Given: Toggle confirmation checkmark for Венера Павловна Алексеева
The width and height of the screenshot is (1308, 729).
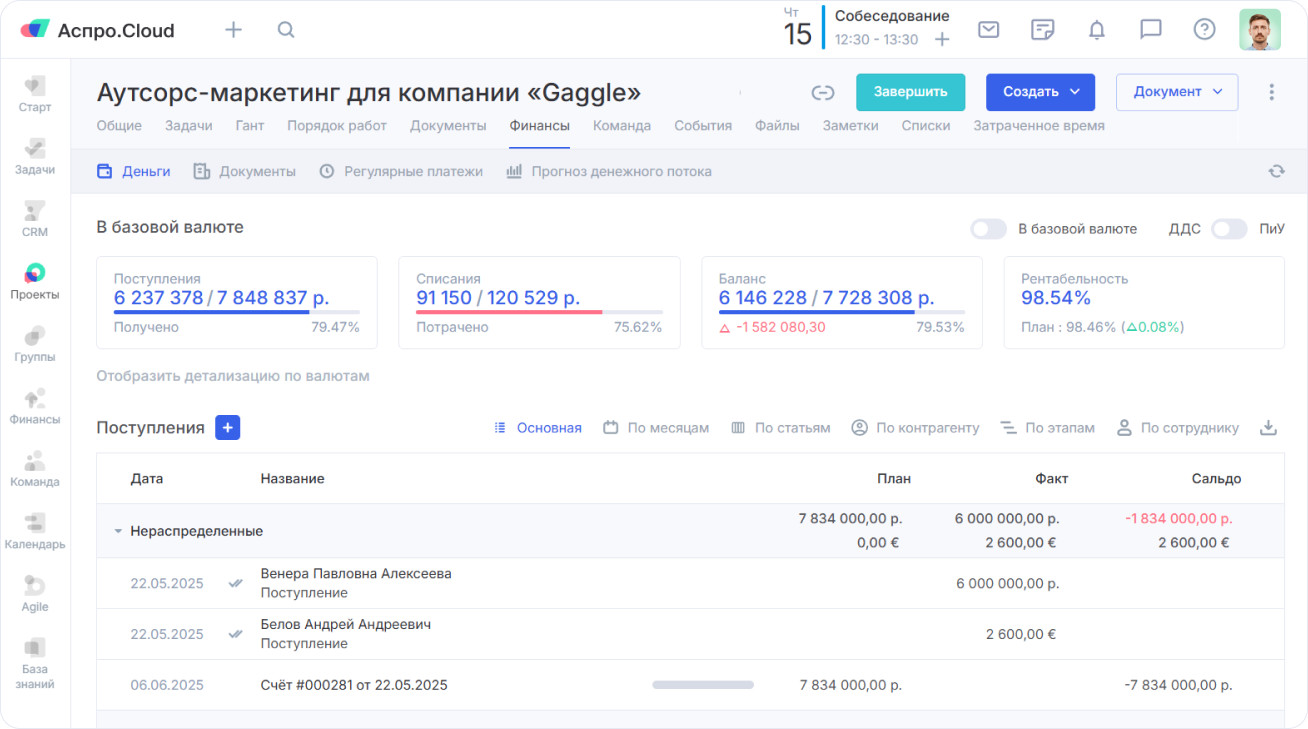Looking at the screenshot, I should [x=235, y=583].
